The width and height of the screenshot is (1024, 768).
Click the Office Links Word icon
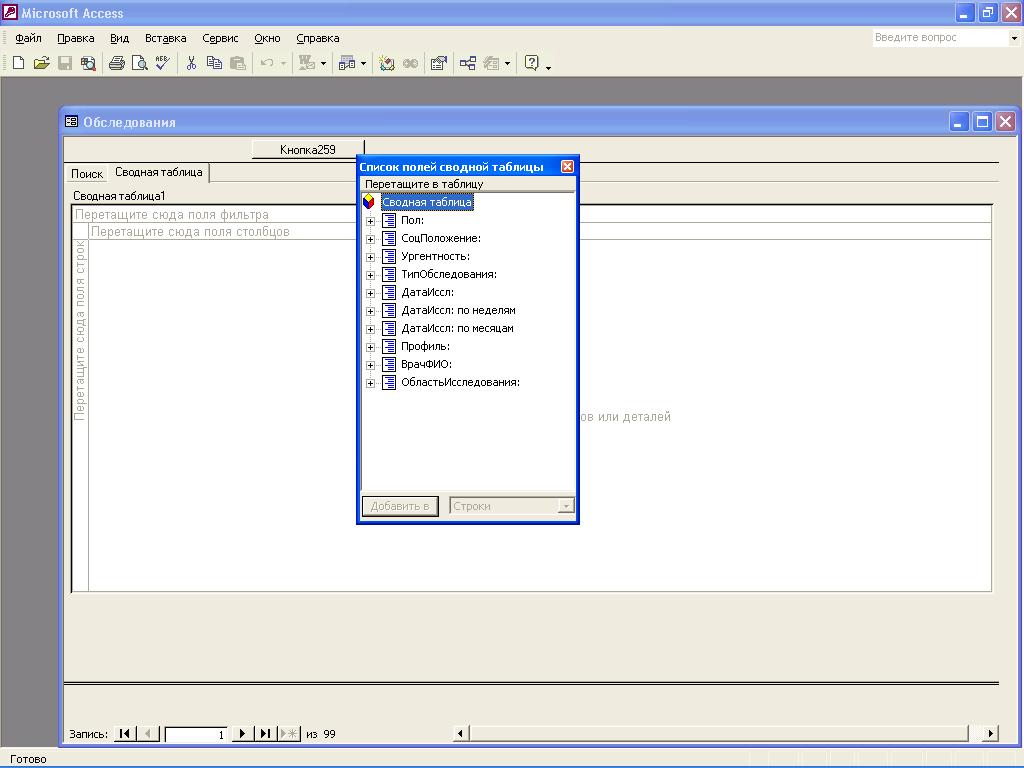tap(306, 63)
